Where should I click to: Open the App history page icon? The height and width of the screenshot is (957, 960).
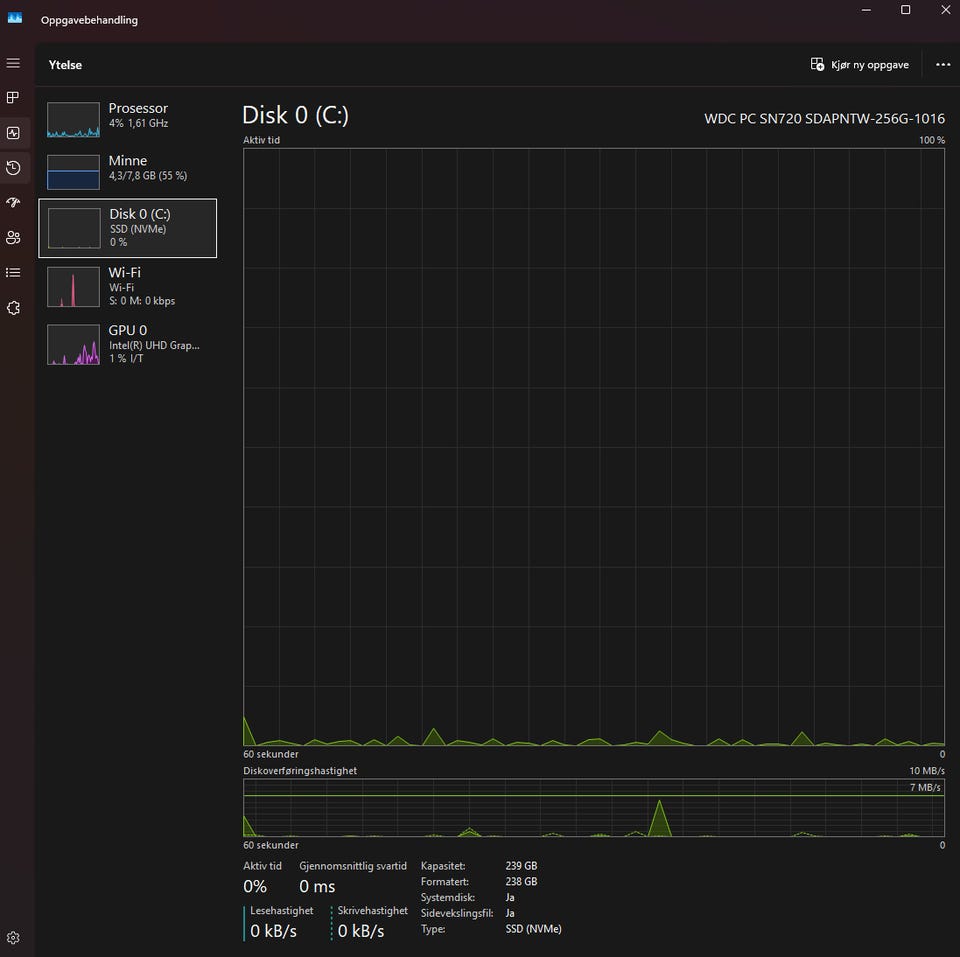[x=13, y=168]
